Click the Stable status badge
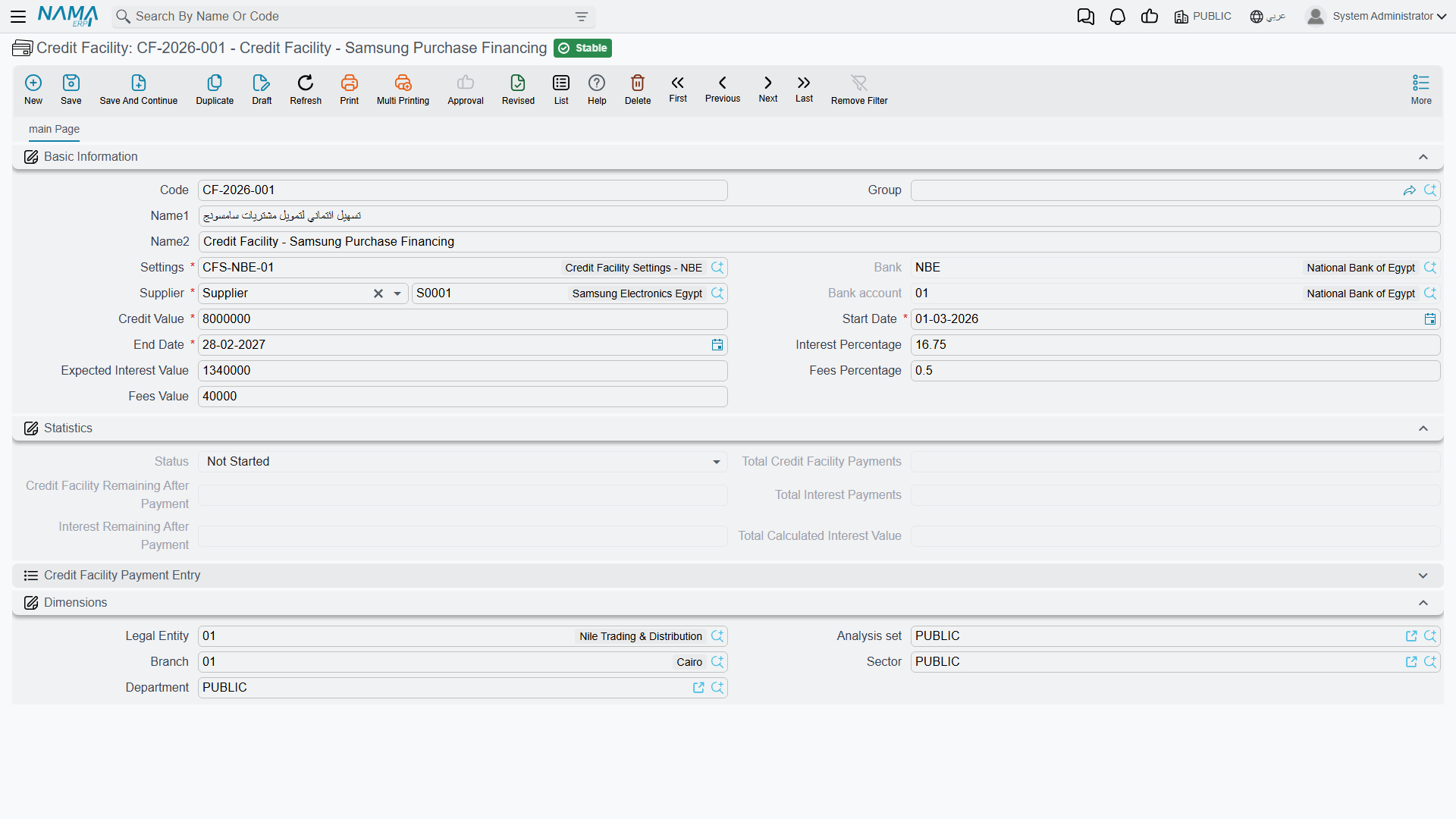 pos(582,49)
